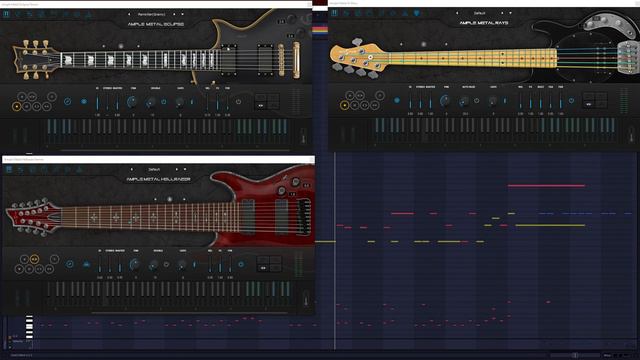This screenshot has height=360, width=640.
Task: Select the bridge pickup on the Eclipse guitar
Action: pyautogui.click(x=265, y=60)
